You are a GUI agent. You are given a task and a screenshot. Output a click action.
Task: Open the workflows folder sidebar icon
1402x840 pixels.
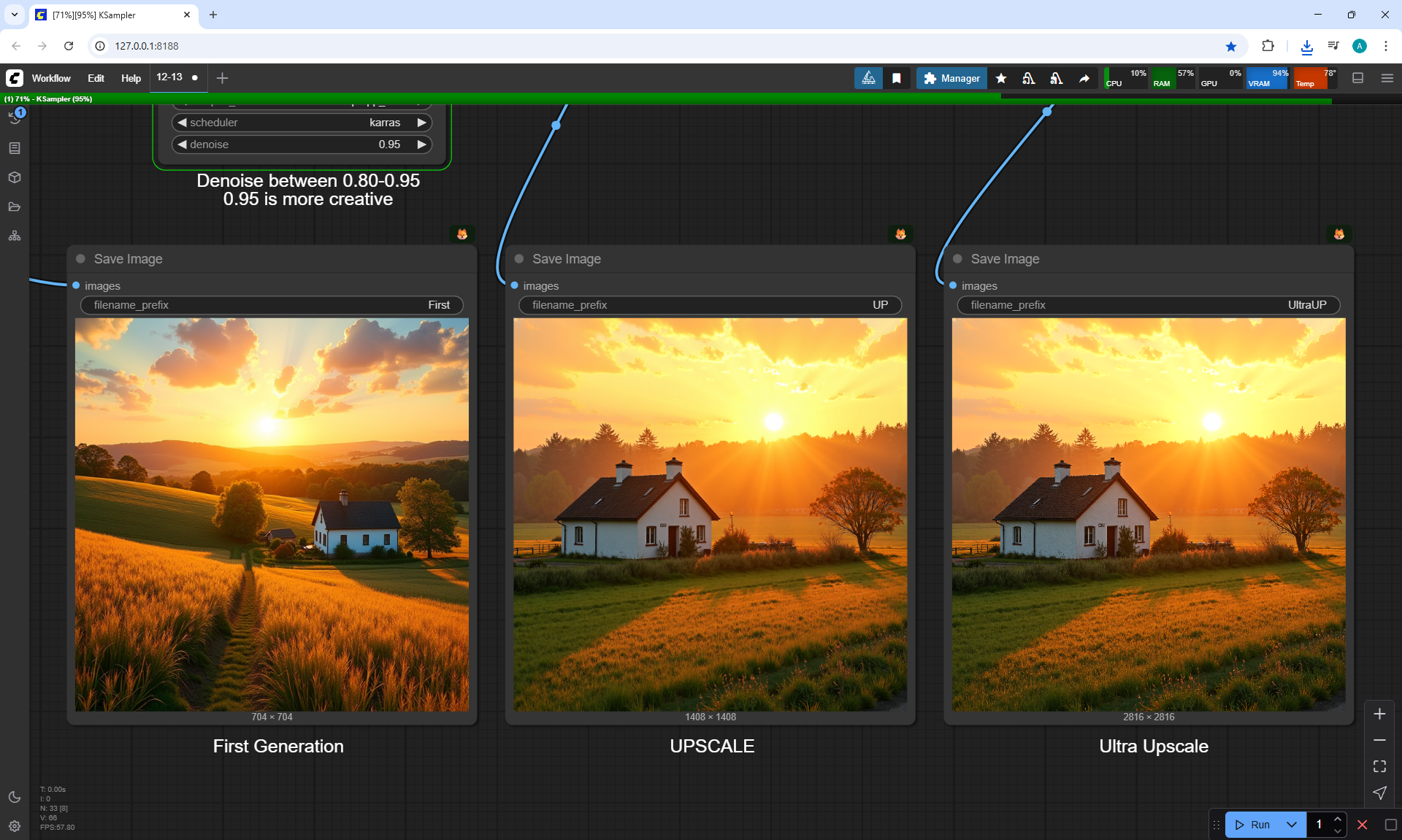tap(15, 207)
